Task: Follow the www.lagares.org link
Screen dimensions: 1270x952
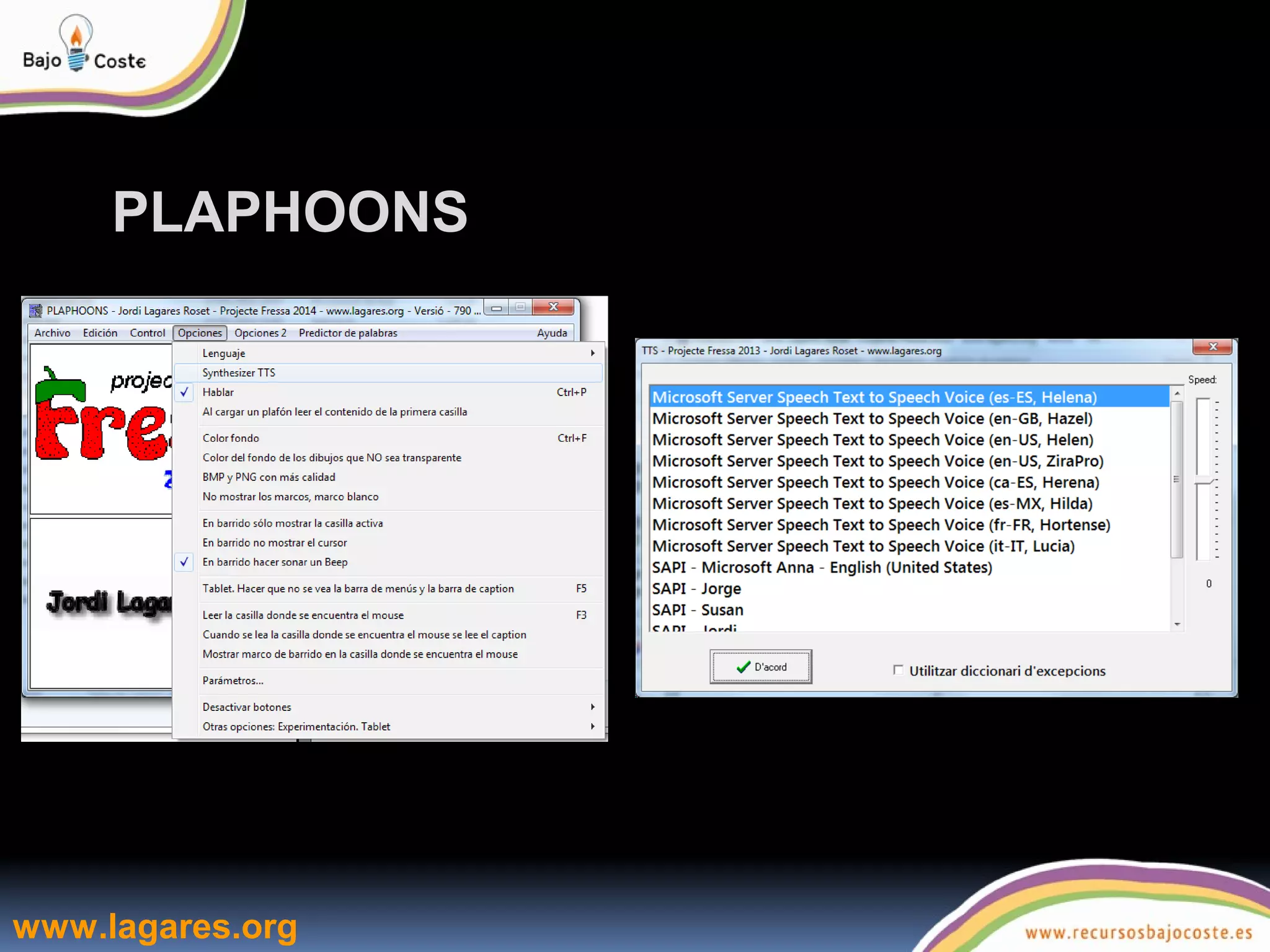Action: point(155,927)
